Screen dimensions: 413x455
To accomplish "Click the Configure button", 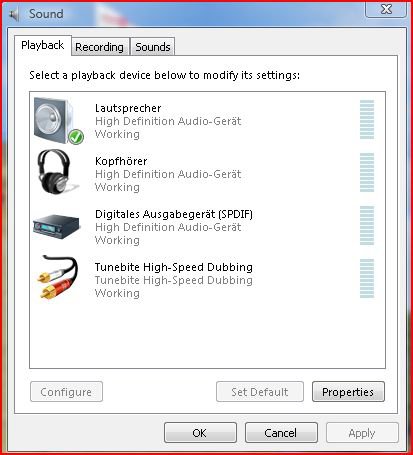I will pos(66,392).
